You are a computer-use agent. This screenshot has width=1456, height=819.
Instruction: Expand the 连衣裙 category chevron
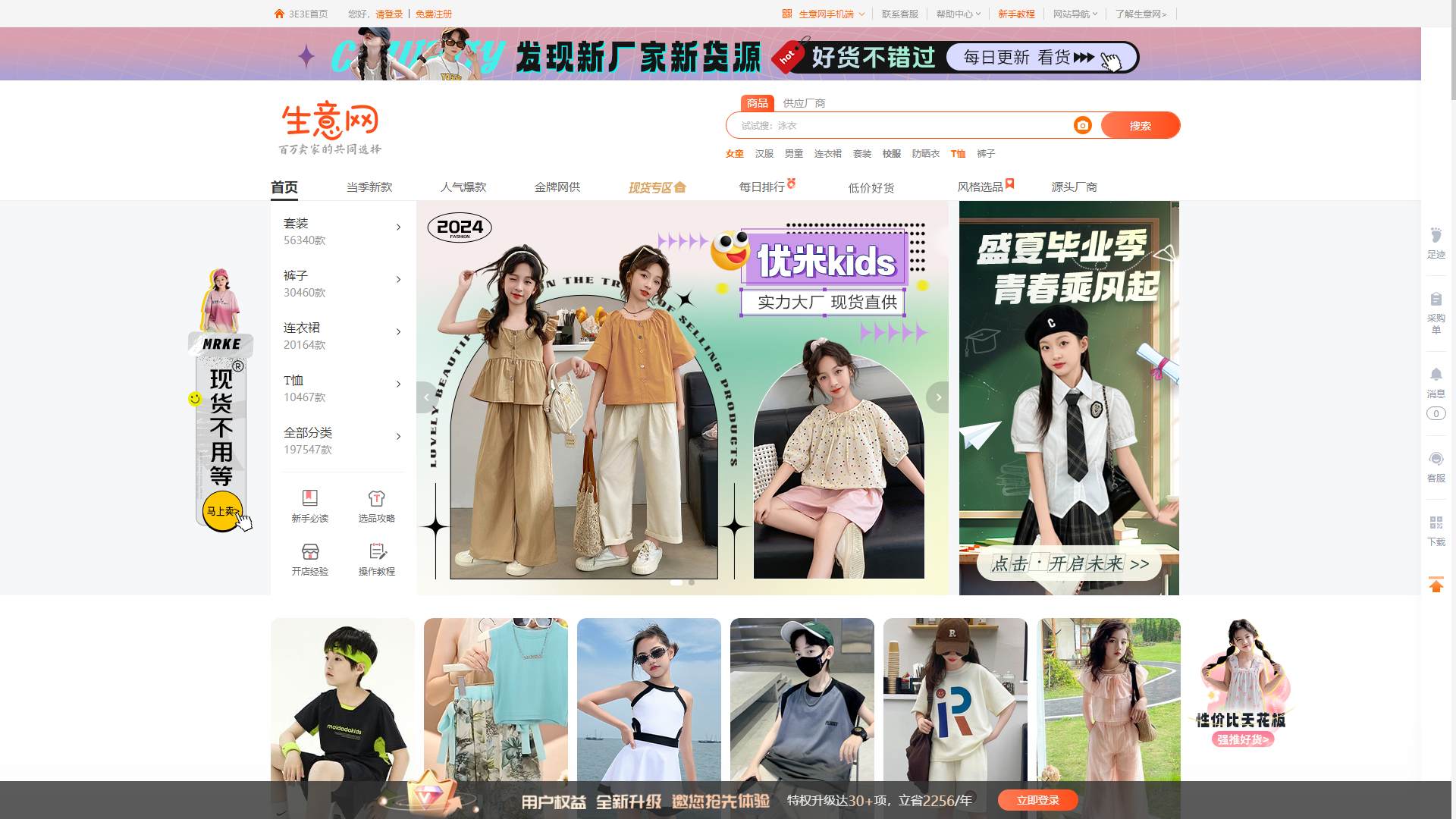click(x=398, y=332)
